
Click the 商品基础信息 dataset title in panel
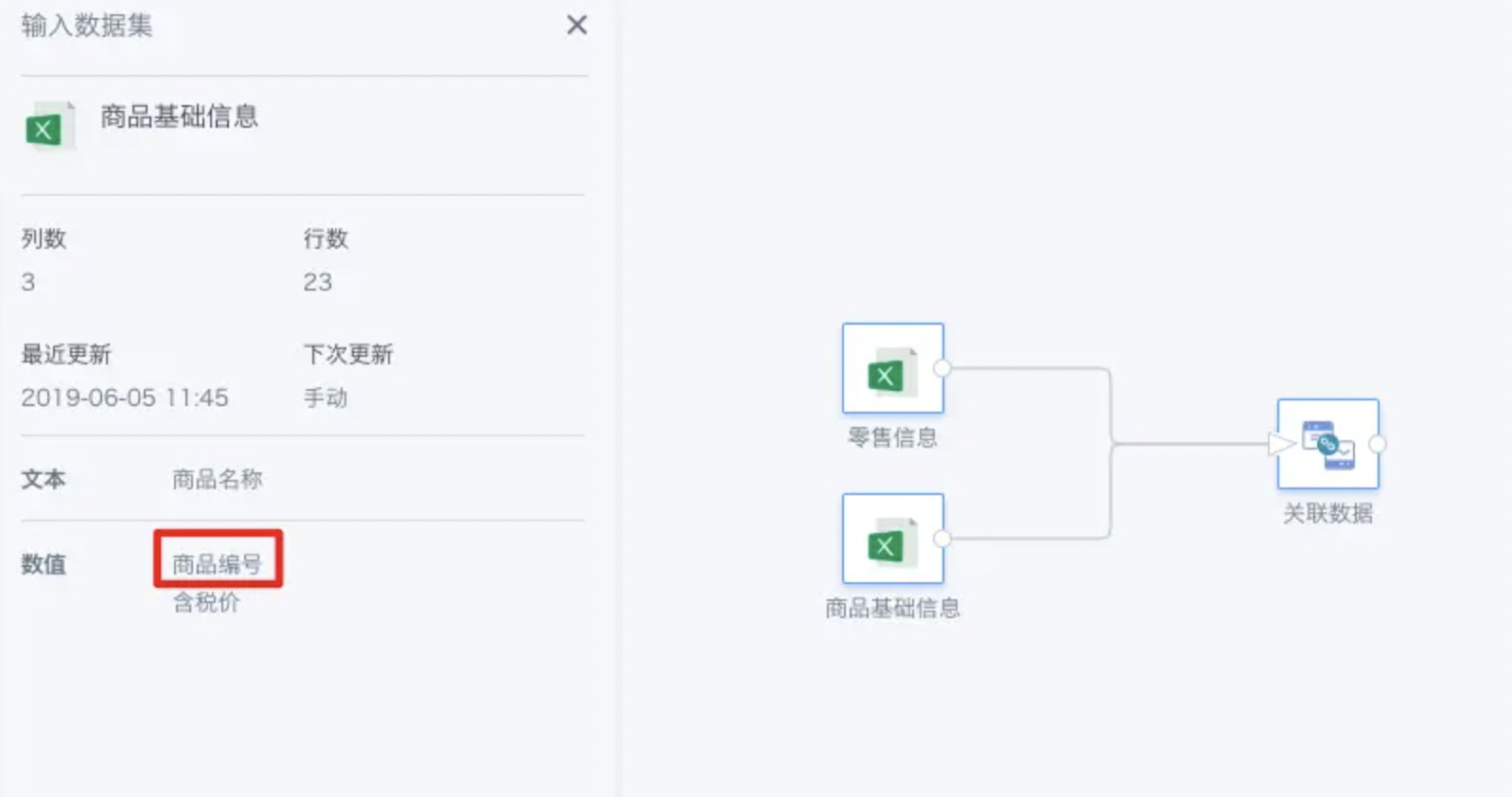click(180, 116)
